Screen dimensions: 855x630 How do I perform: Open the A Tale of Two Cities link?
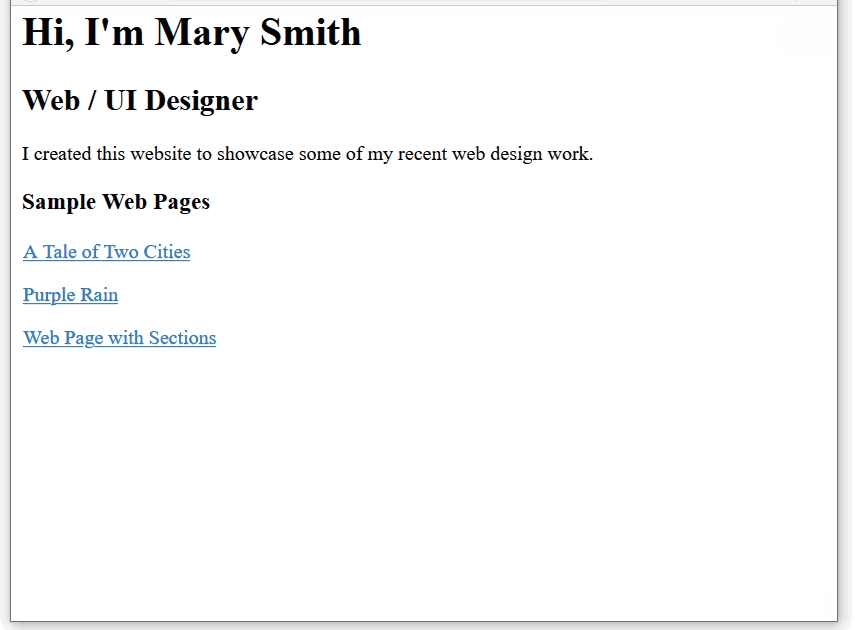[x=106, y=252]
